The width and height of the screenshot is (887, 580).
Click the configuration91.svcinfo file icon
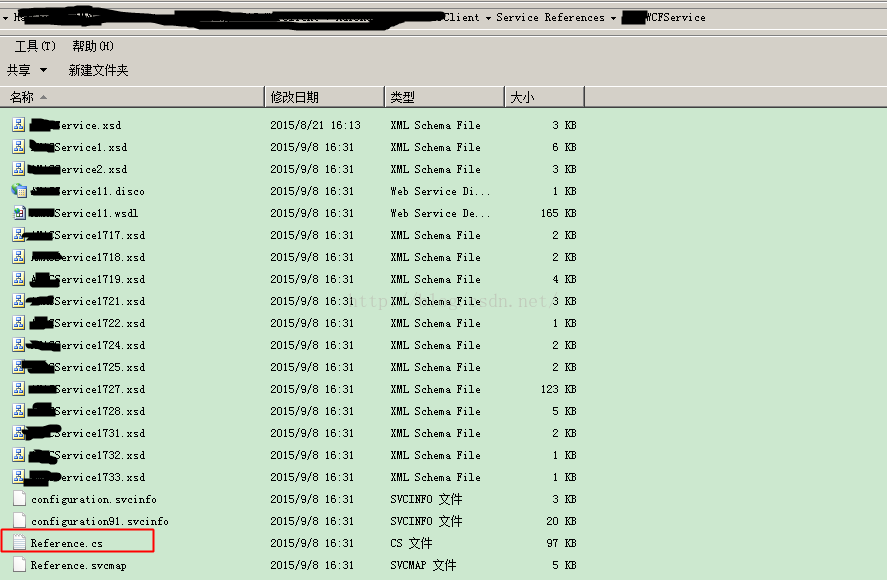pos(19,521)
